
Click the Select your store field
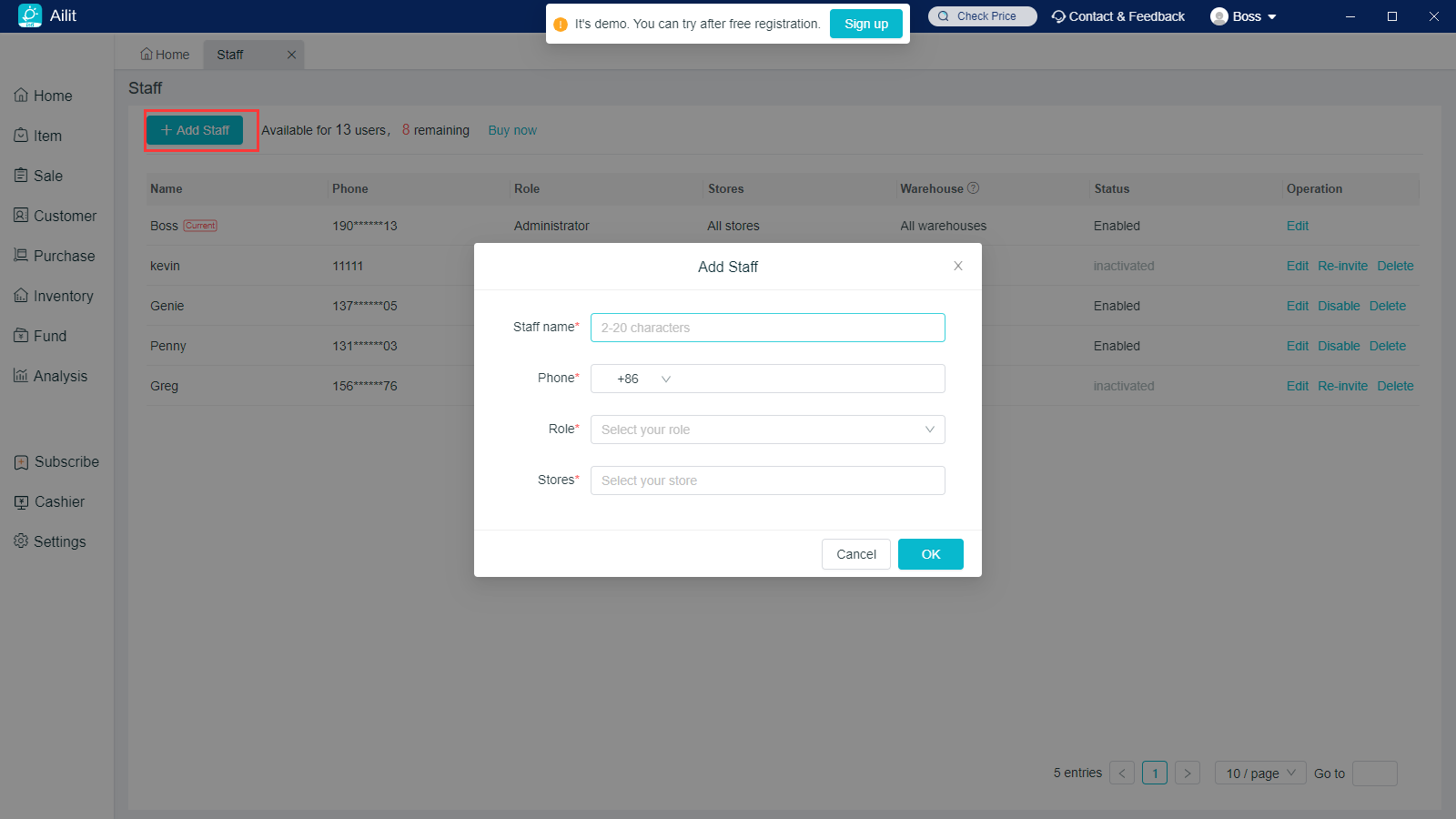click(x=767, y=480)
